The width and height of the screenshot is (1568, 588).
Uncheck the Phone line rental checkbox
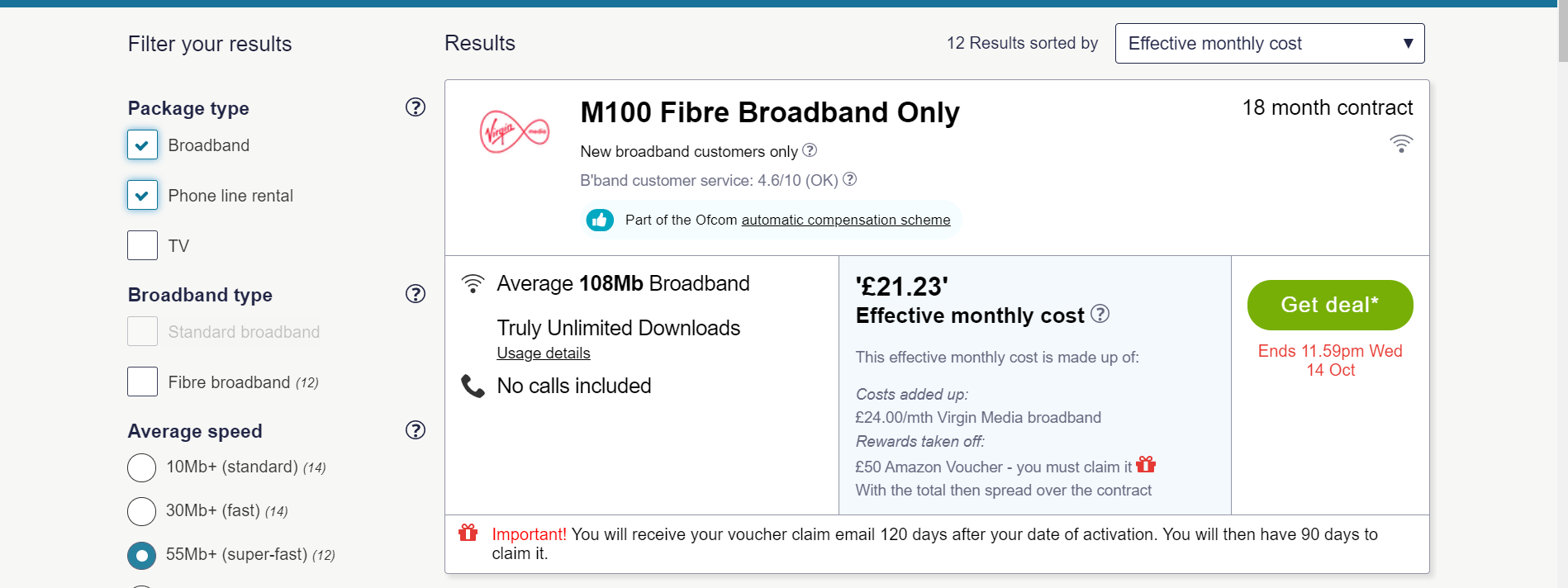tap(142, 195)
